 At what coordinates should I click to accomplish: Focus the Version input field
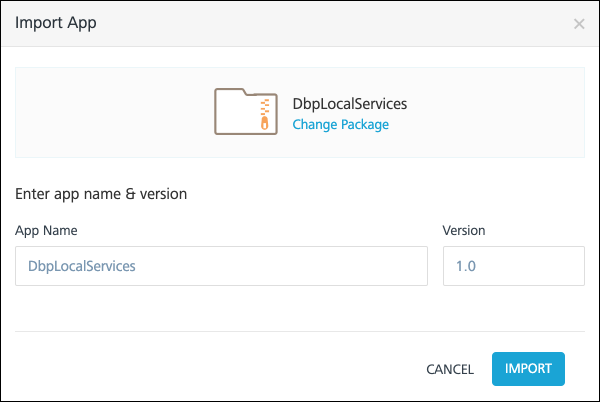tap(514, 266)
